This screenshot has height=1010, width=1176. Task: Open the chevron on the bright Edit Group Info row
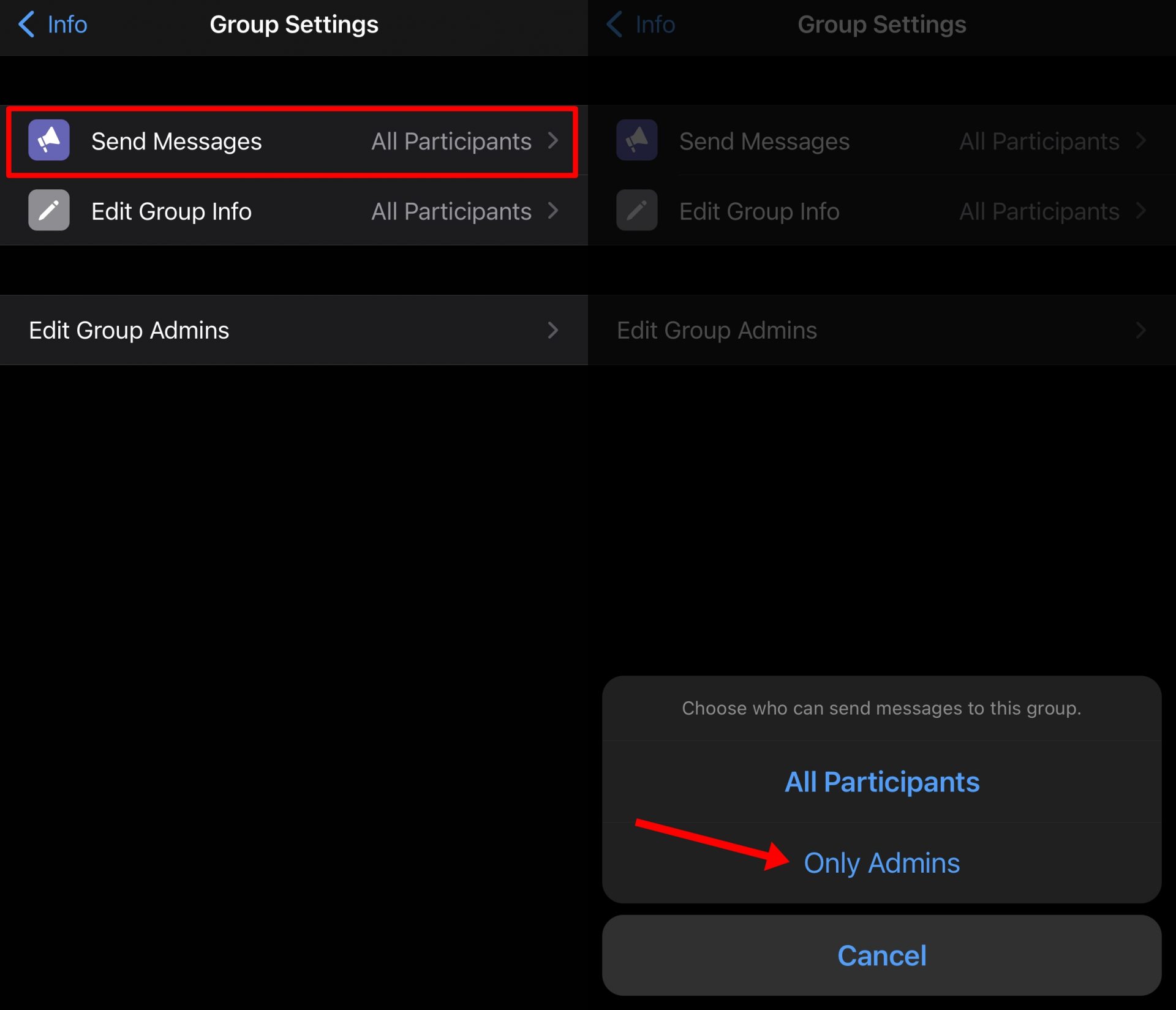553,211
